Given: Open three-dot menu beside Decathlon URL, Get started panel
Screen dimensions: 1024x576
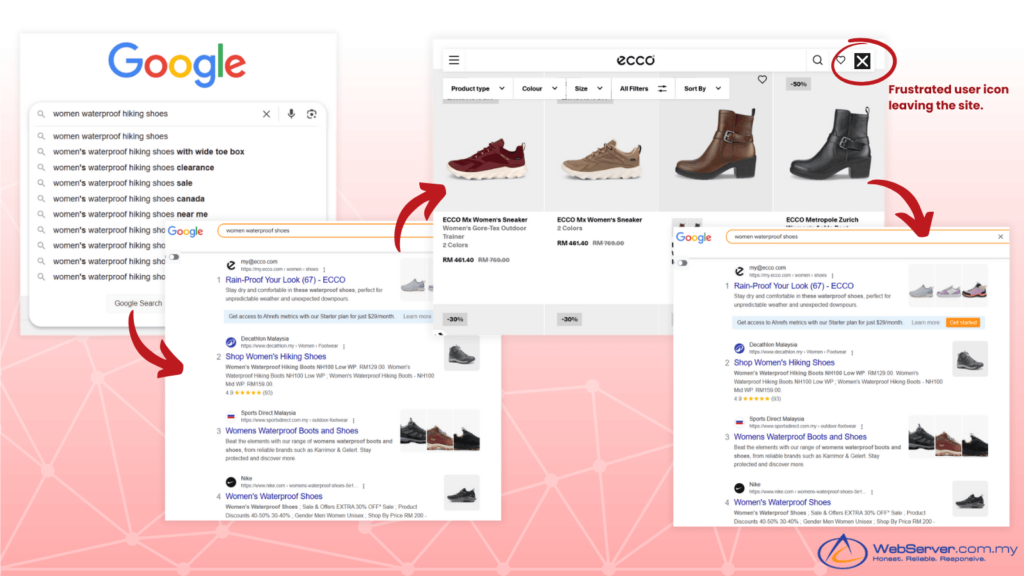Looking at the screenshot, I should point(852,352).
